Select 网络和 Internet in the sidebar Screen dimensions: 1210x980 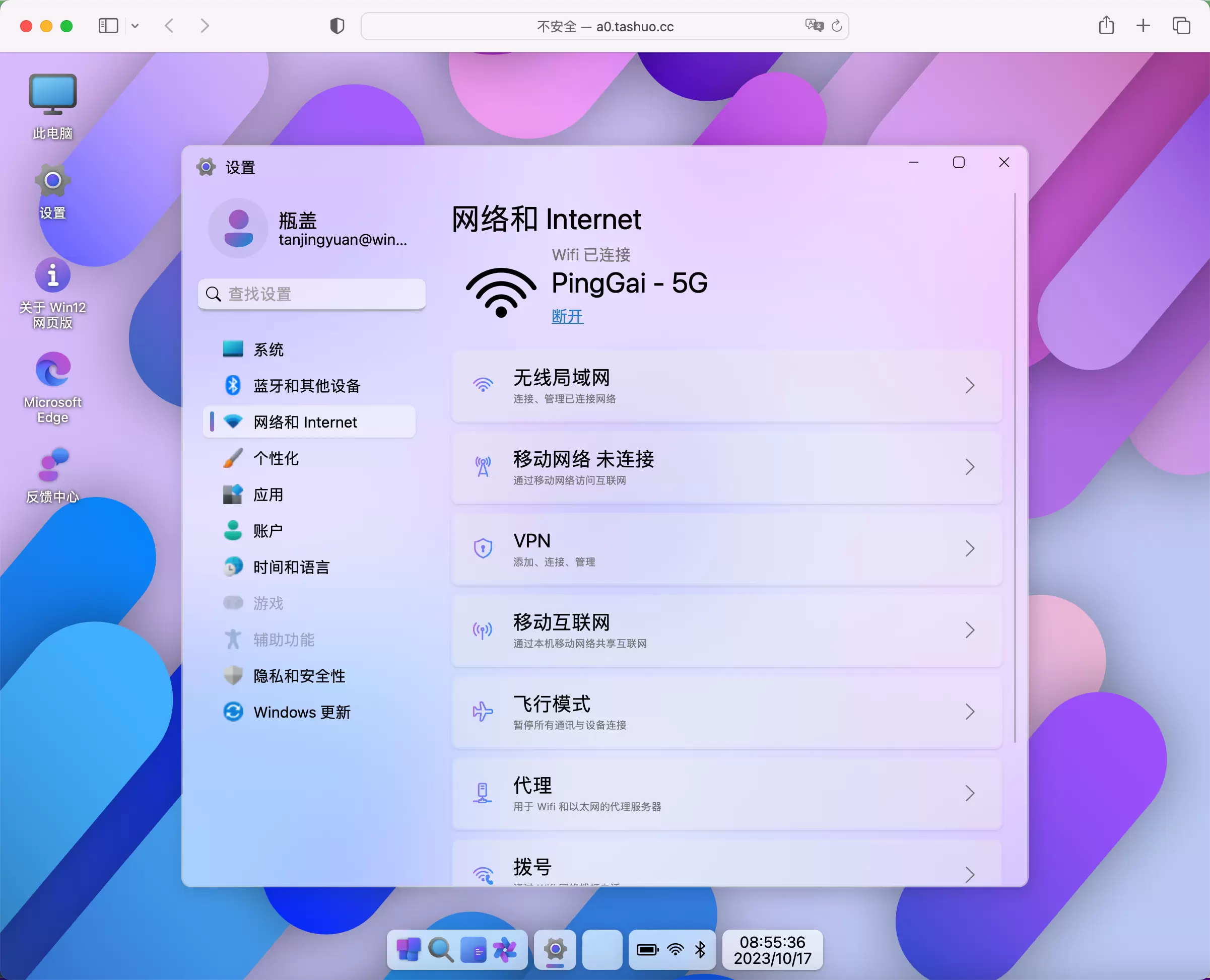(x=309, y=422)
